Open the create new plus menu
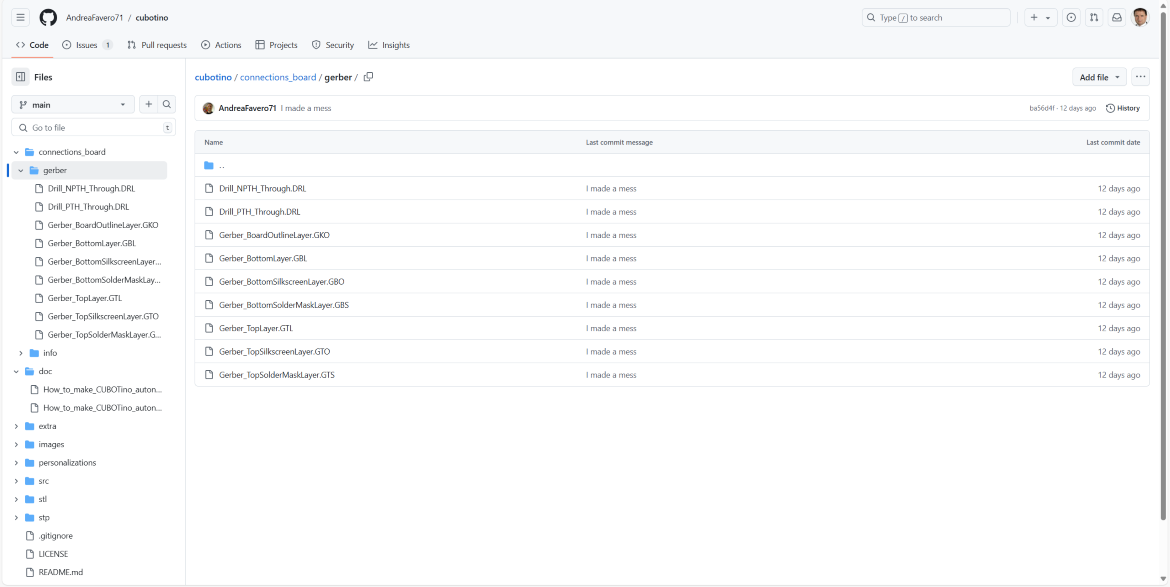The image size is (1170, 587). [x=1040, y=17]
